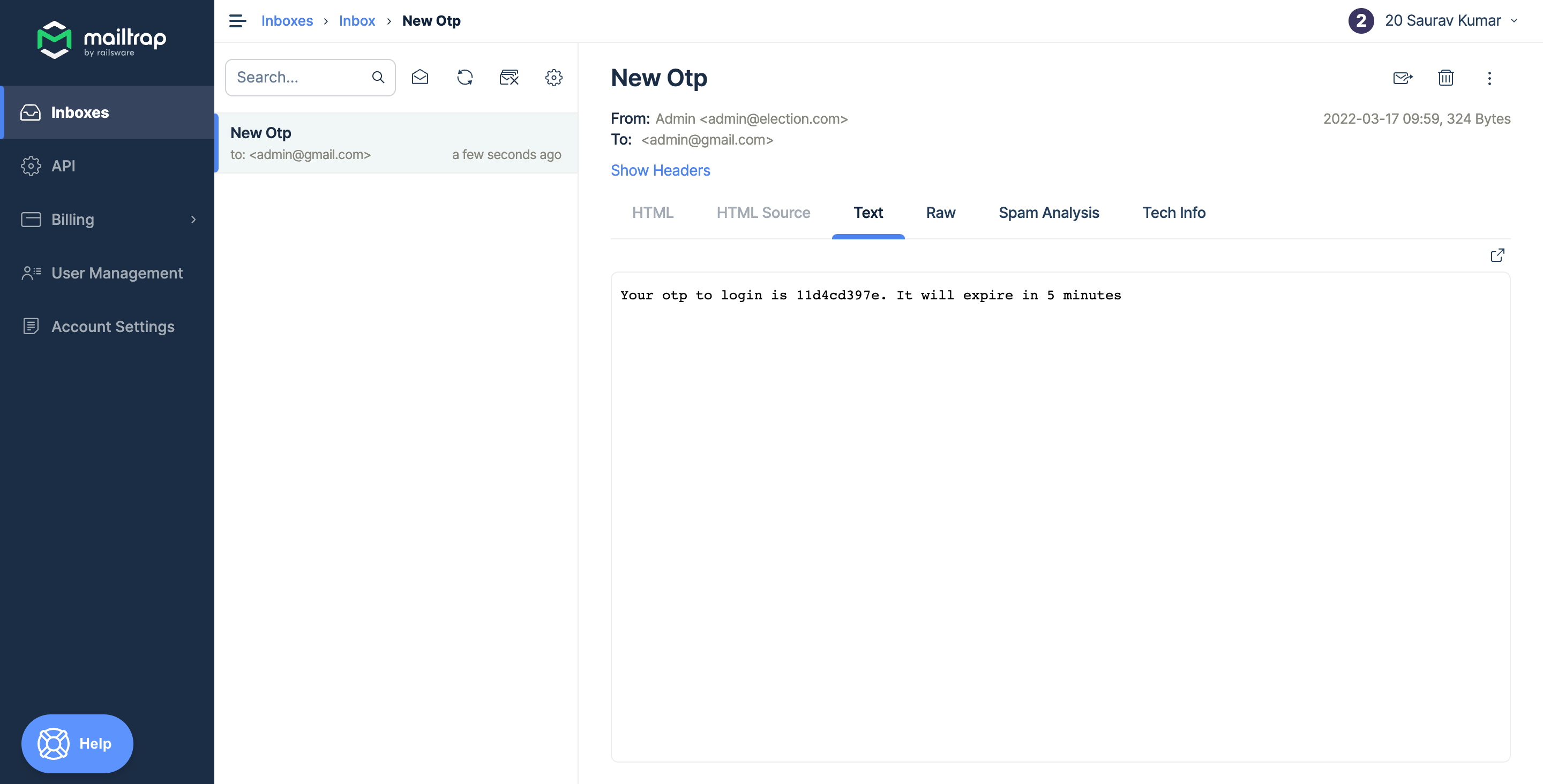The height and width of the screenshot is (784, 1543).
Task: Click the search magnifier icon
Action: tap(378, 77)
